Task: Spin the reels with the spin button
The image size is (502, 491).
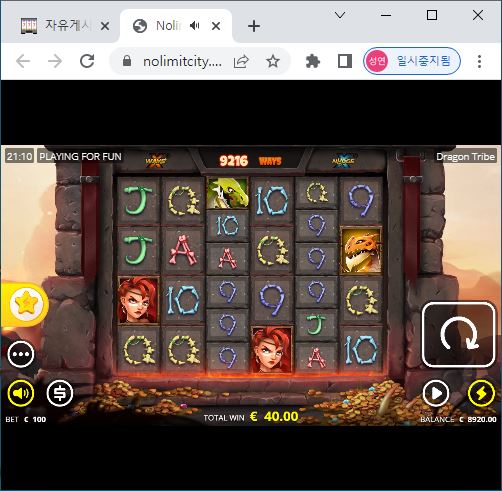Action: [x=458, y=335]
